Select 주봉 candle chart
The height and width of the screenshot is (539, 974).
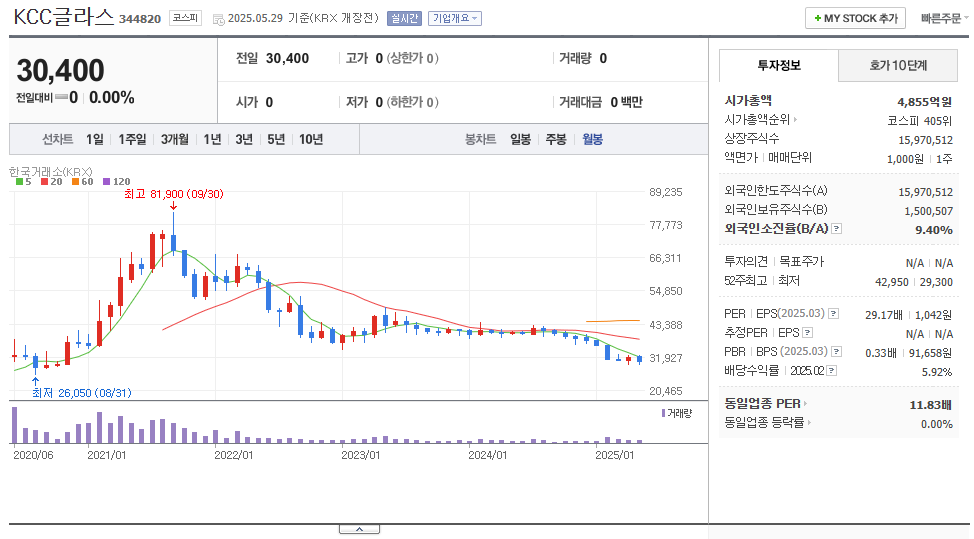556,139
